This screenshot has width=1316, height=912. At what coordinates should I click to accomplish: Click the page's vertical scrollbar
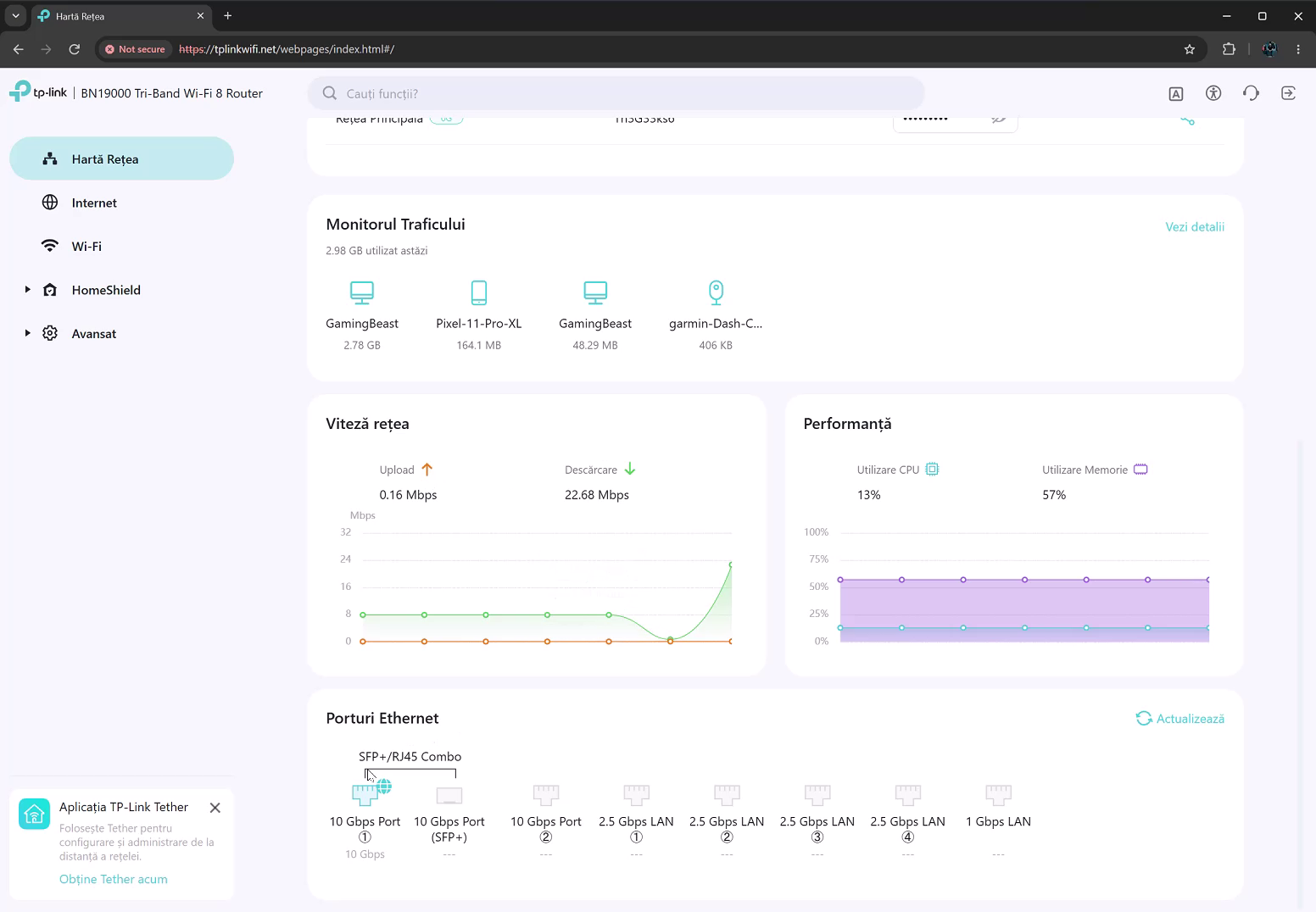click(1298, 674)
